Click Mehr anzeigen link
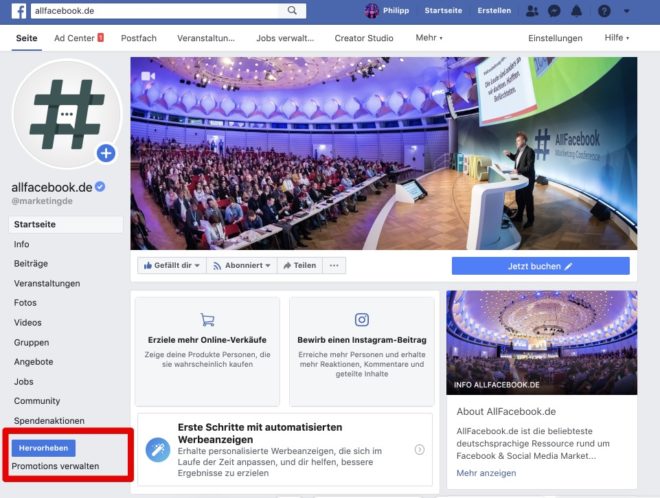This screenshot has width=660, height=498. coord(486,473)
